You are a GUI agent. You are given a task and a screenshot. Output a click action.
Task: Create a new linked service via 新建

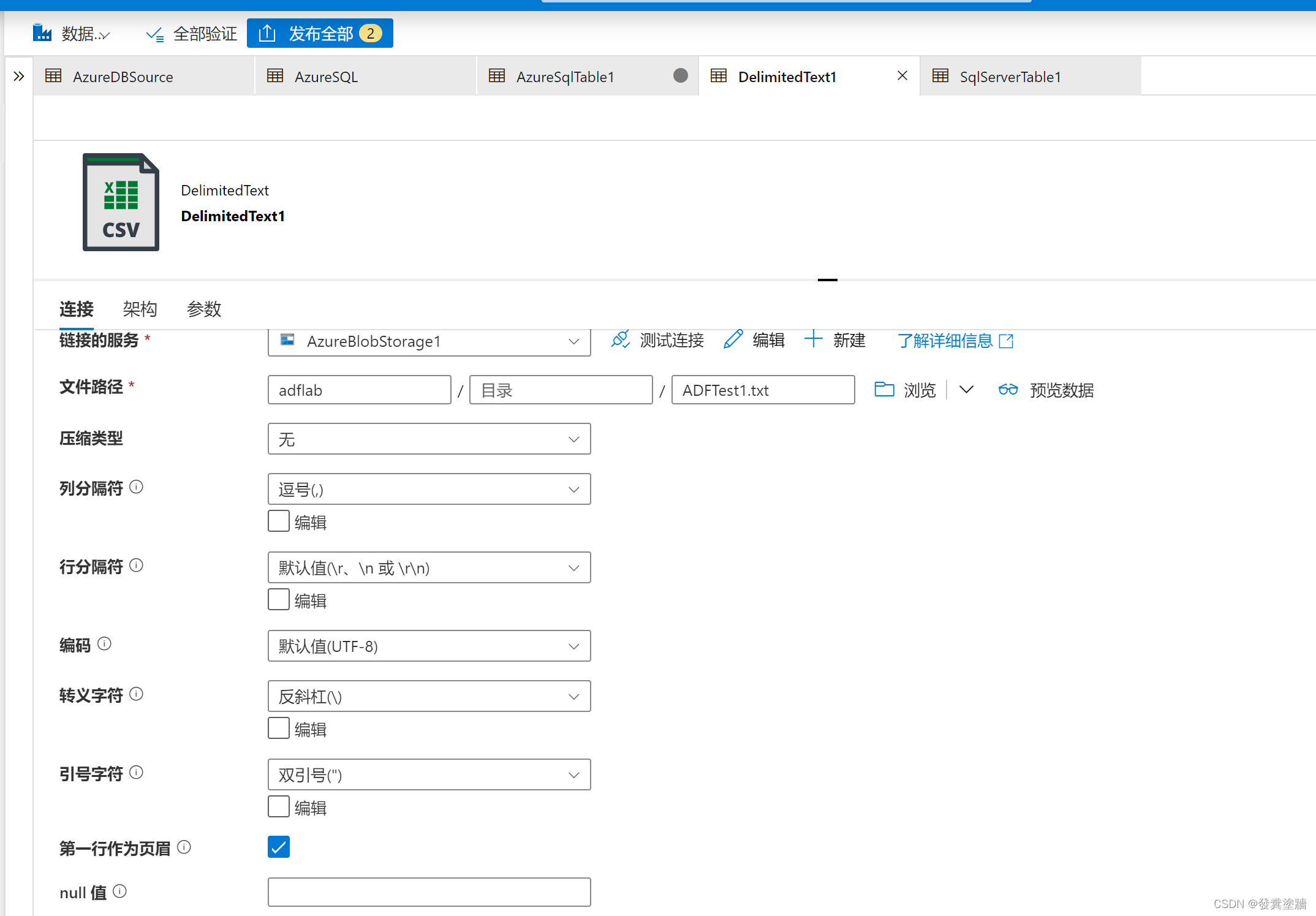[835, 341]
